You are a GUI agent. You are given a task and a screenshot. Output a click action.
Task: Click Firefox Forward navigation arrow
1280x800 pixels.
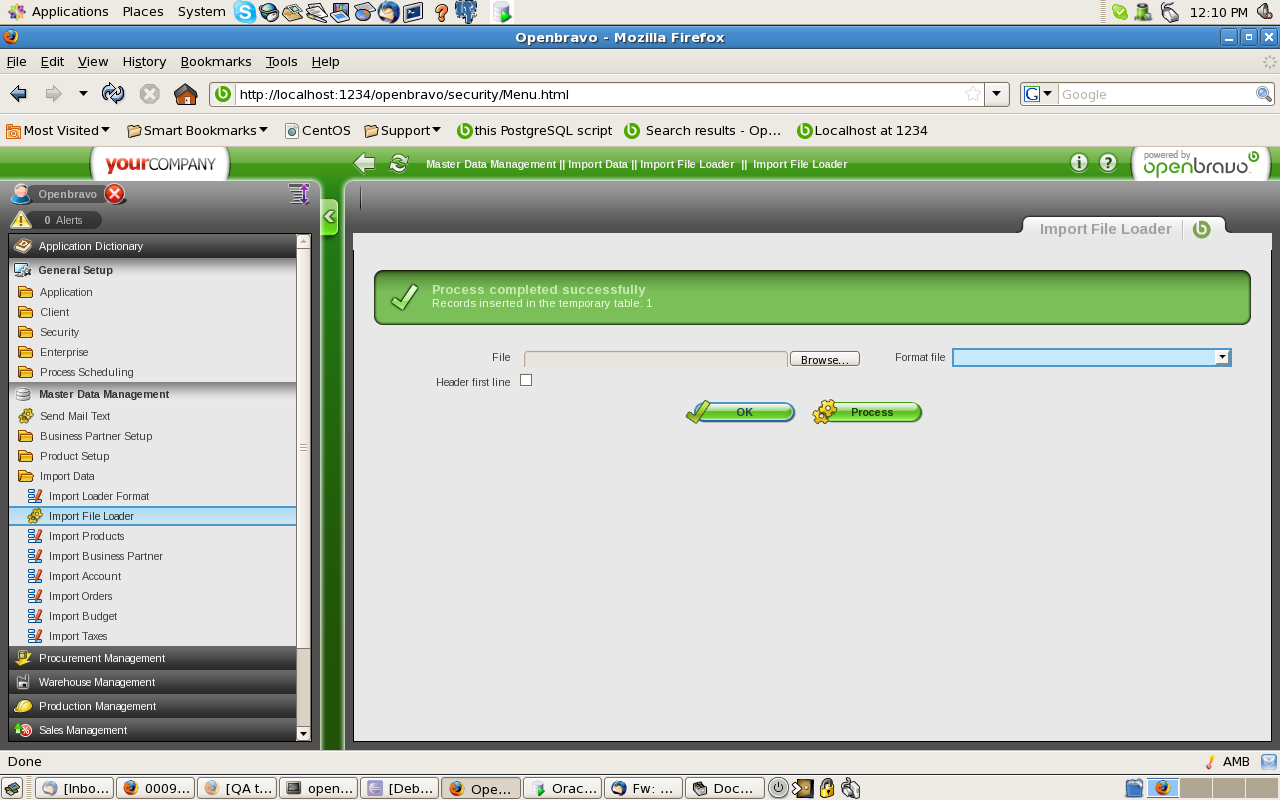point(53,94)
